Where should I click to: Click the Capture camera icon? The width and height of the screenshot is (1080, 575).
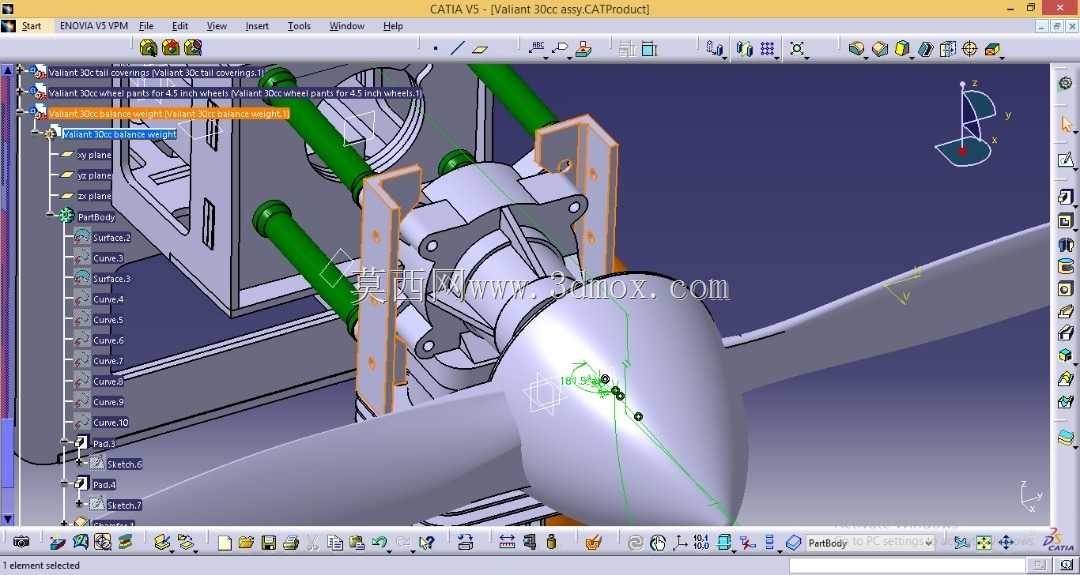point(21,542)
